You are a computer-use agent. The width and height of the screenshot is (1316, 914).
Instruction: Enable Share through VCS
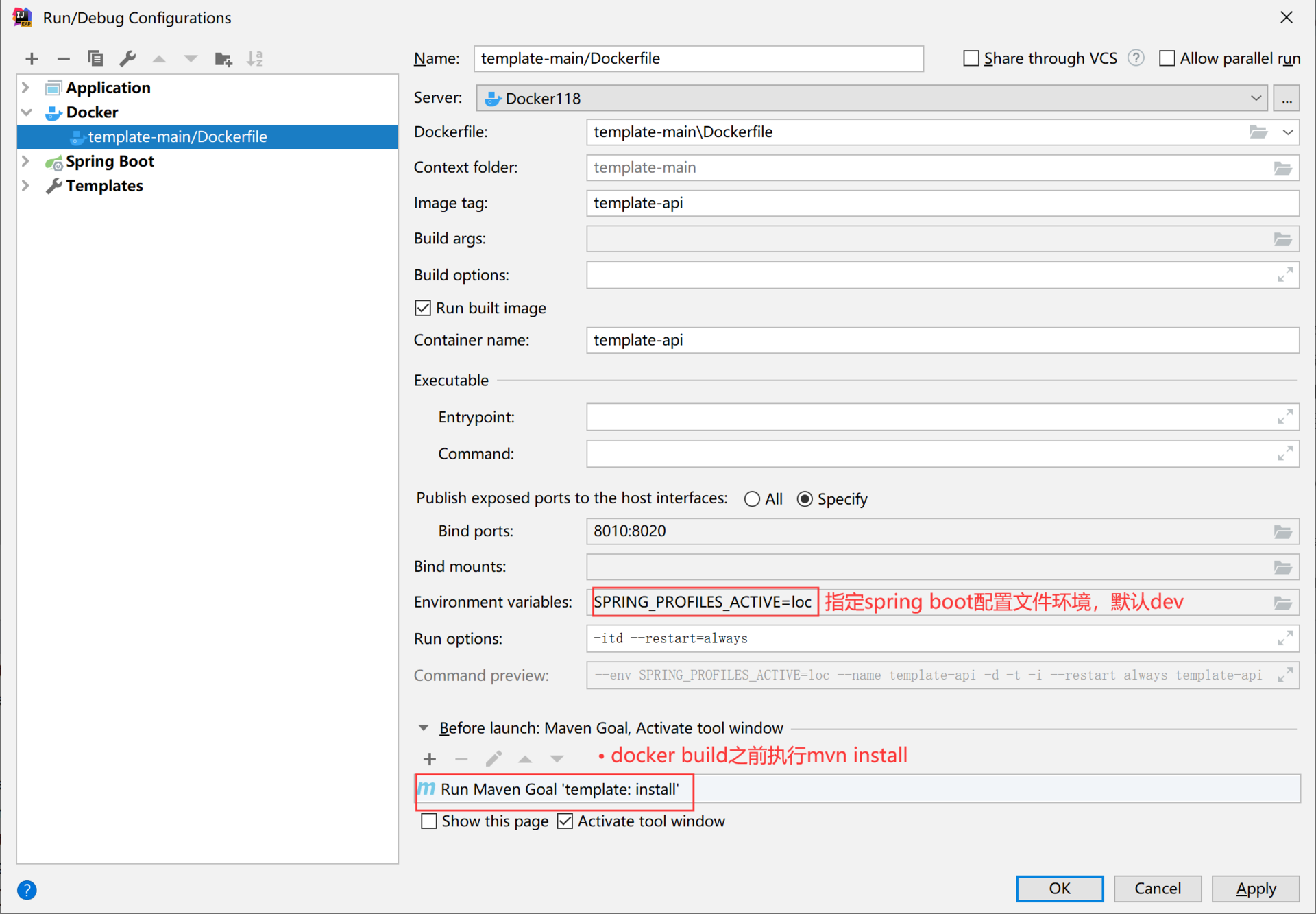pyautogui.click(x=971, y=59)
